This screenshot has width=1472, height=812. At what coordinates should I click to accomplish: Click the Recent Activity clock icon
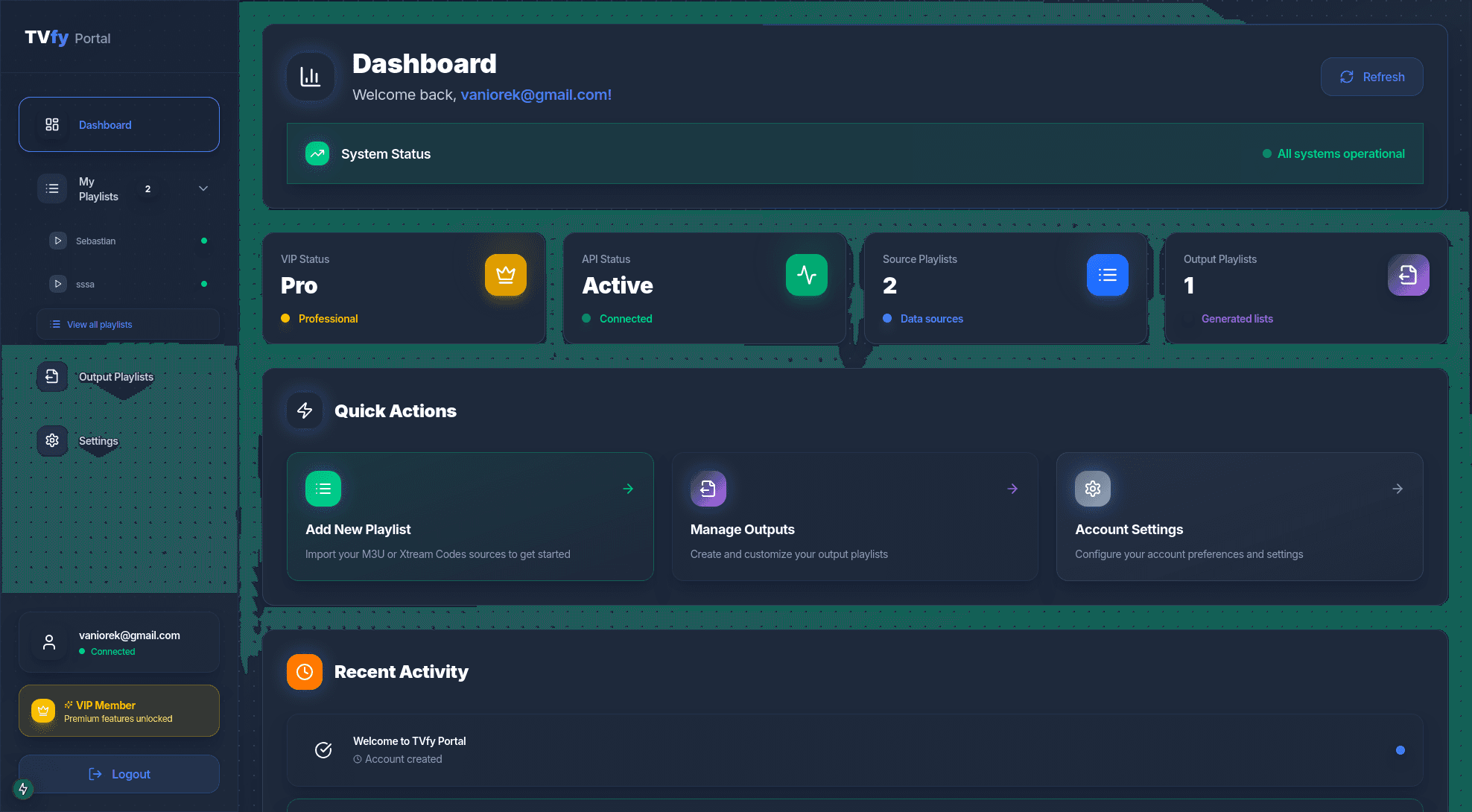point(305,672)
